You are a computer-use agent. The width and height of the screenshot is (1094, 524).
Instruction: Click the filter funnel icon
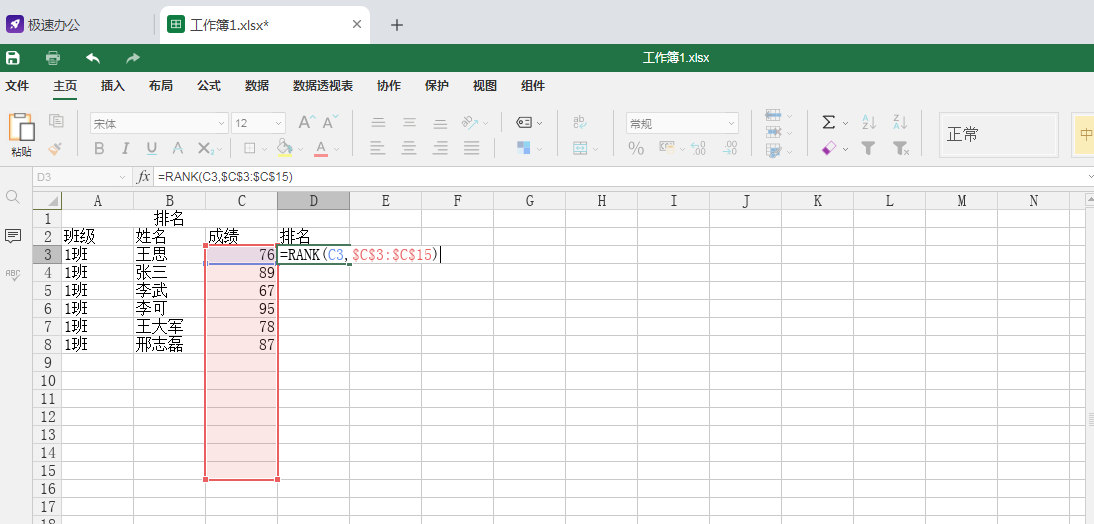tap(868, 148)
